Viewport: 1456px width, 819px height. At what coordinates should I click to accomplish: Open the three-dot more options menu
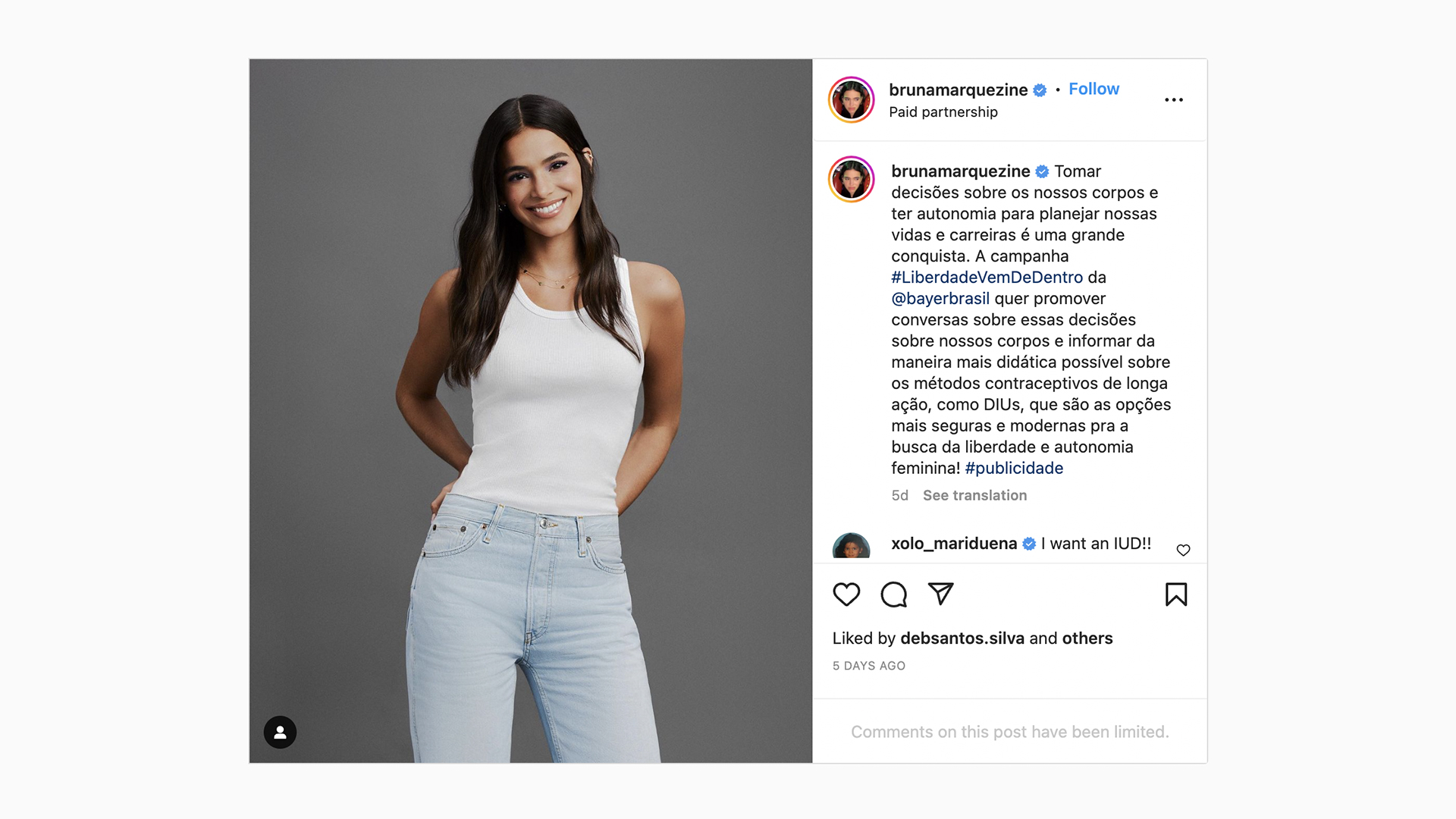(1174, 100)
